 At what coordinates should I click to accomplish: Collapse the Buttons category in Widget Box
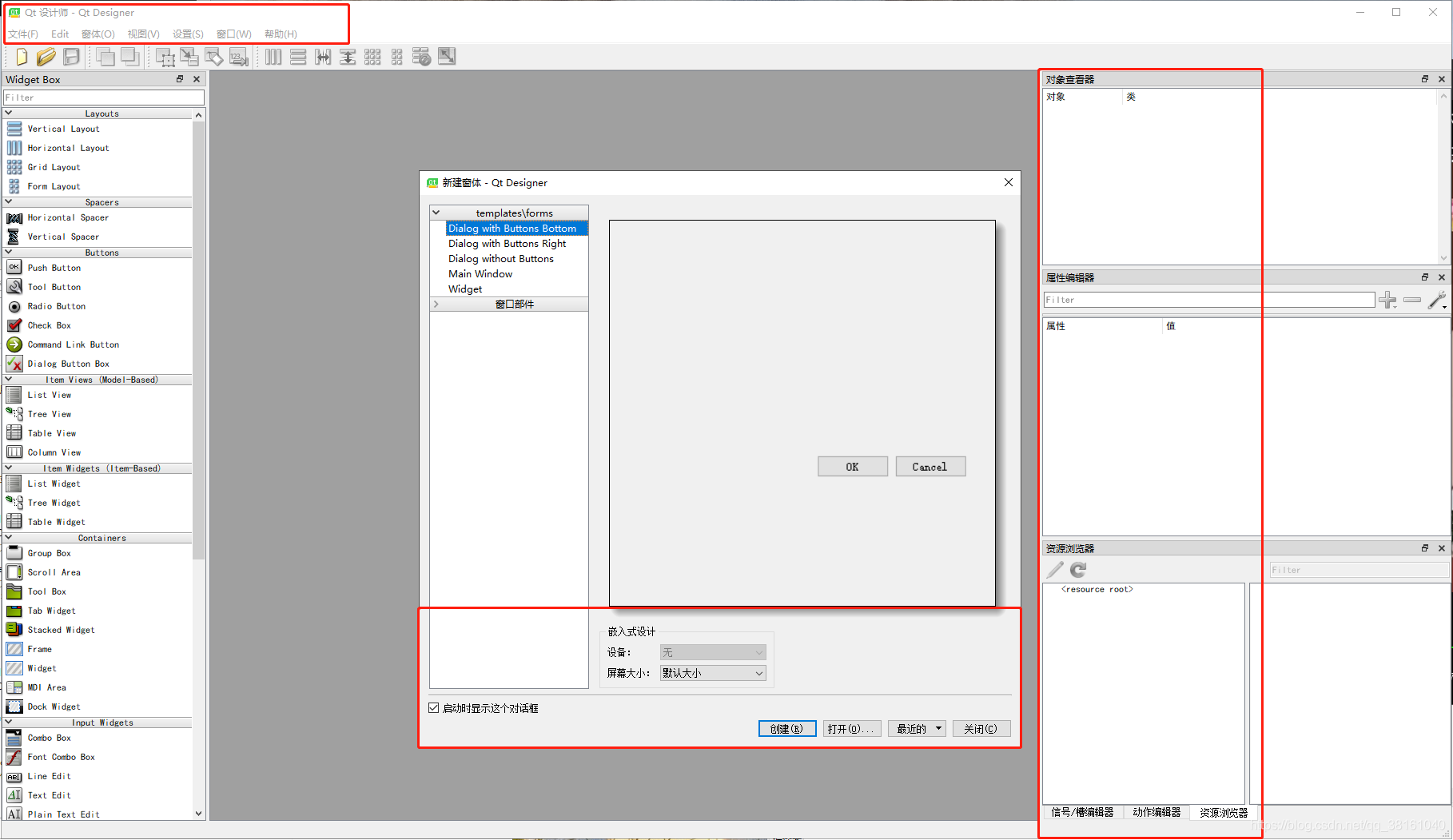[9, 253]
